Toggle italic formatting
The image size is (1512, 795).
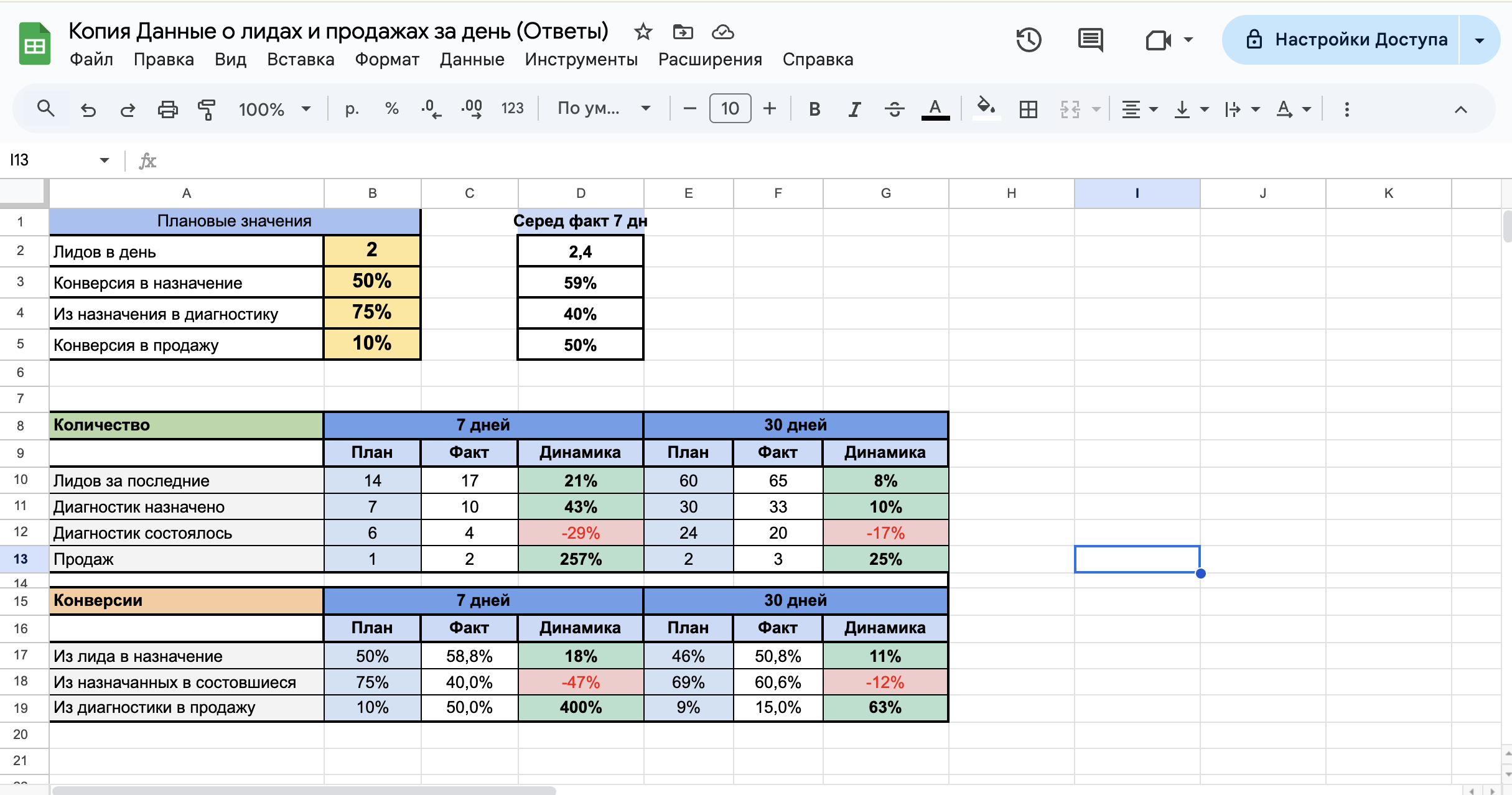(854, 109)
